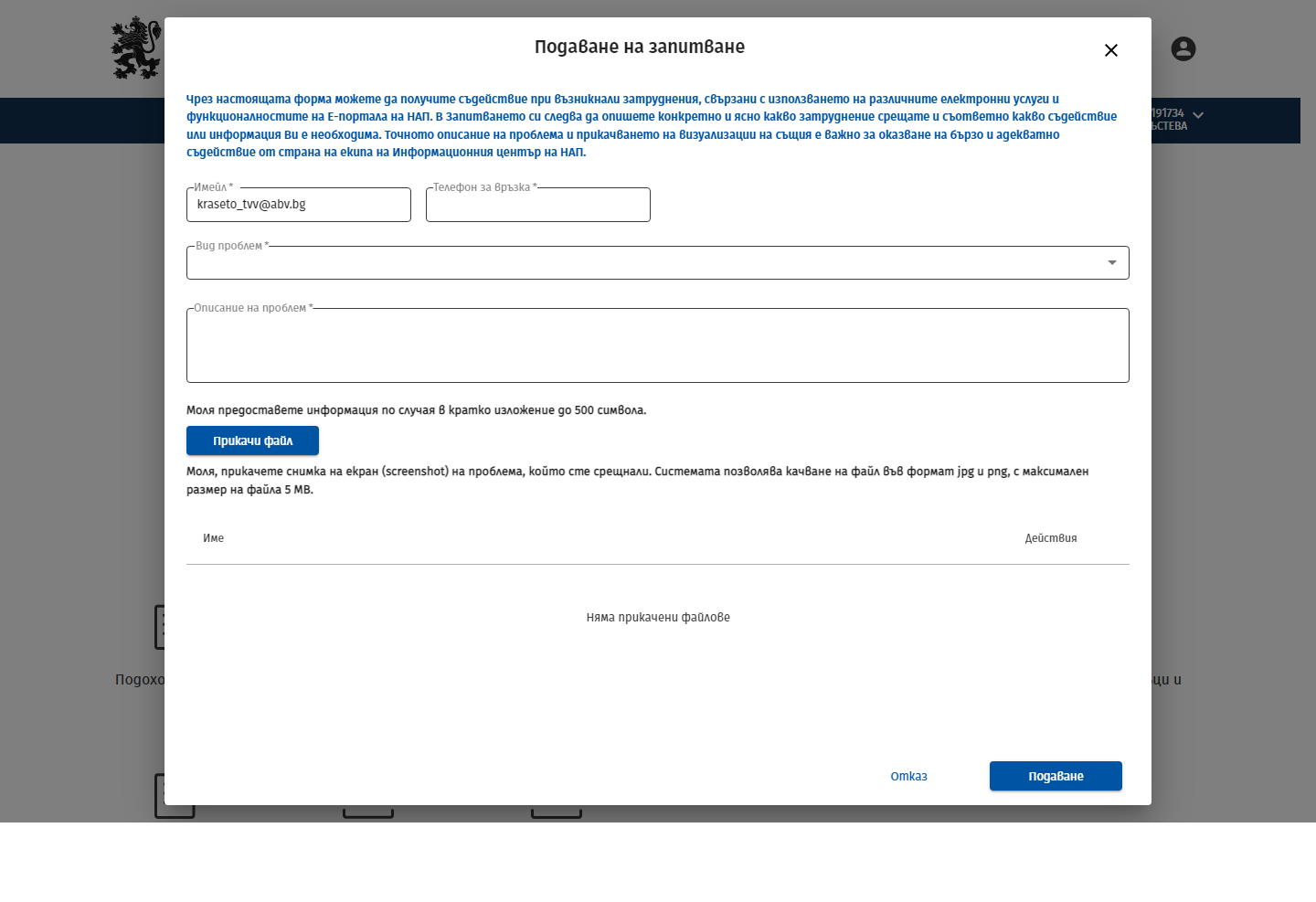The image size is (1316, 902).
Task: Click the Действия column header
Action: click(x=1051, y=538)
